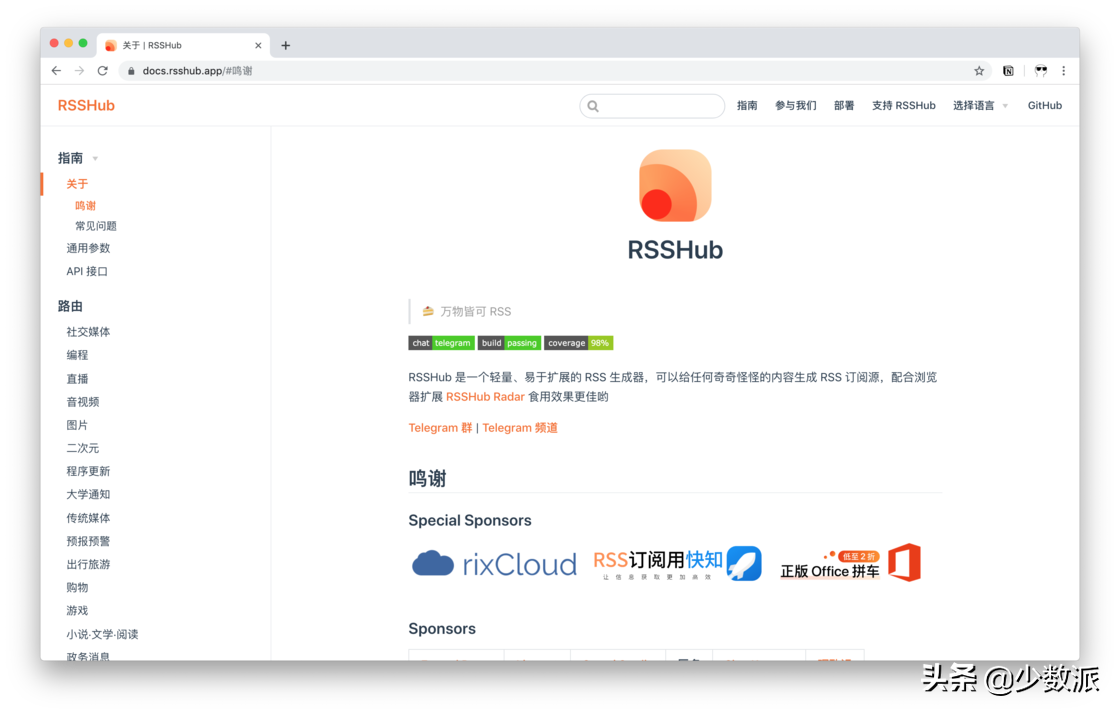Click the lock icon in address bar

point(131,71)
